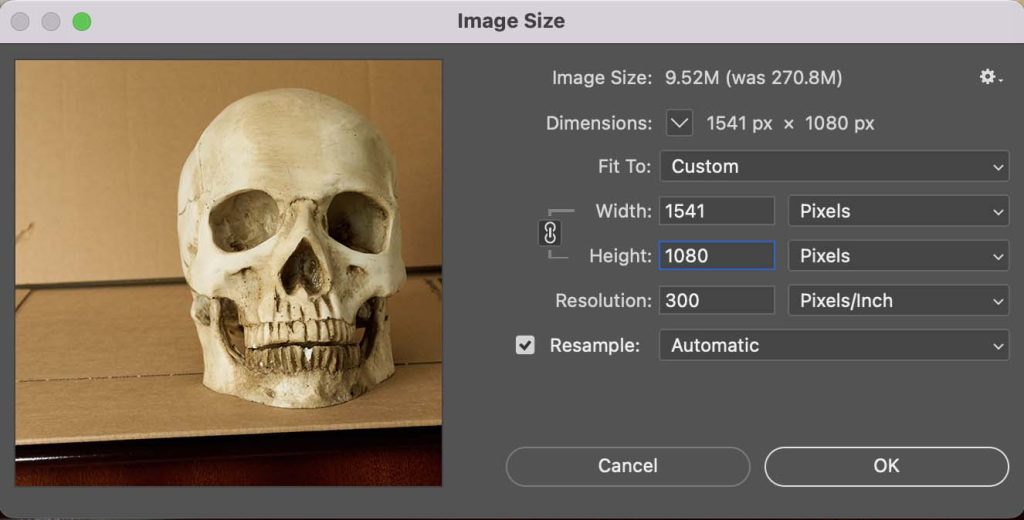Viewport: 1024px width, 520px height.
Task: Toggle the constrain proportions link icon
Action: point(550,233)
